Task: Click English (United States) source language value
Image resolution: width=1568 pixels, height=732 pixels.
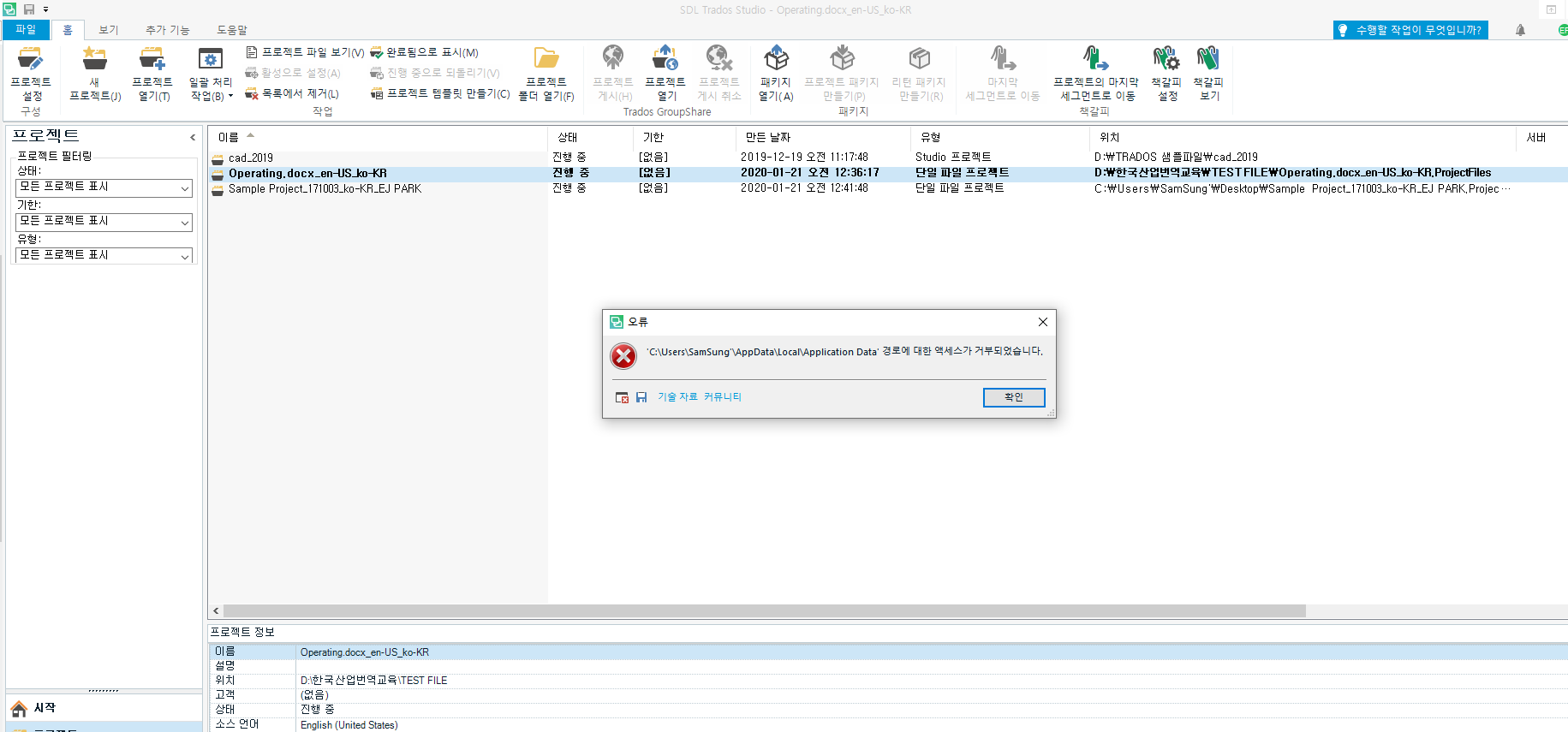Action: click(x=349, y=725)
